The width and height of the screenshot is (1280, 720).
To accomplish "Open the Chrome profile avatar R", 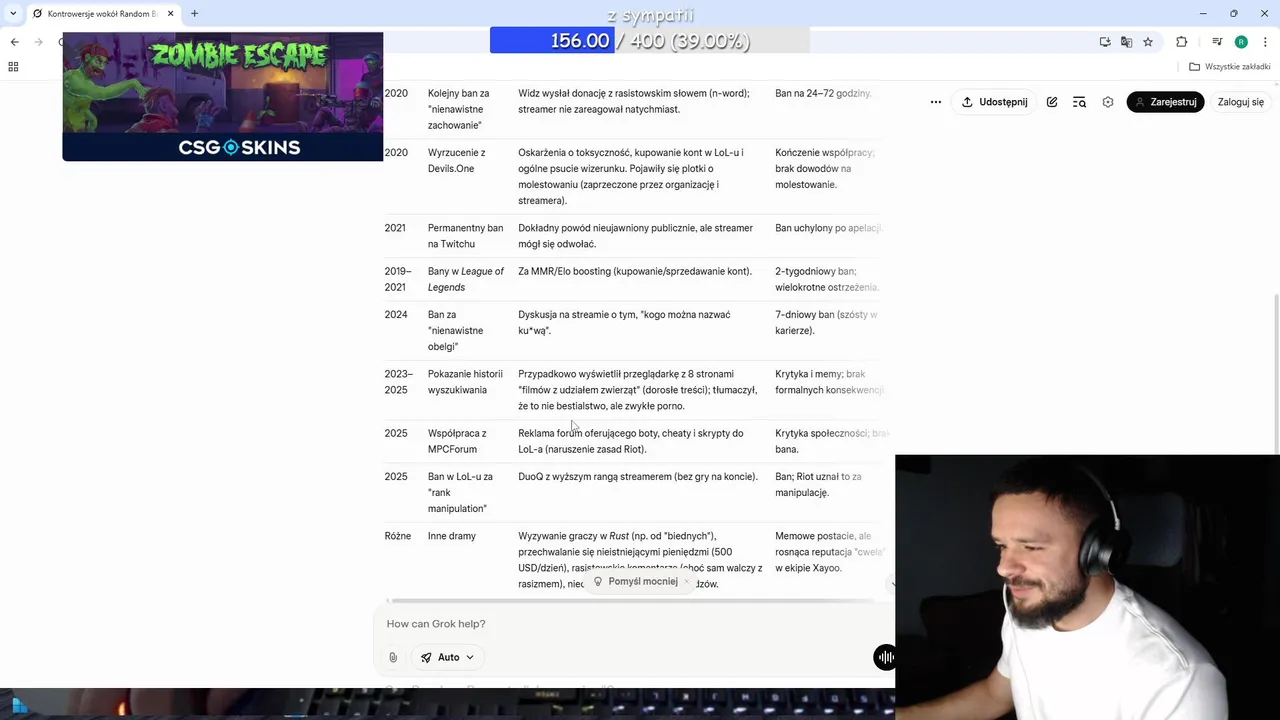I will (x=1241, y=42).
